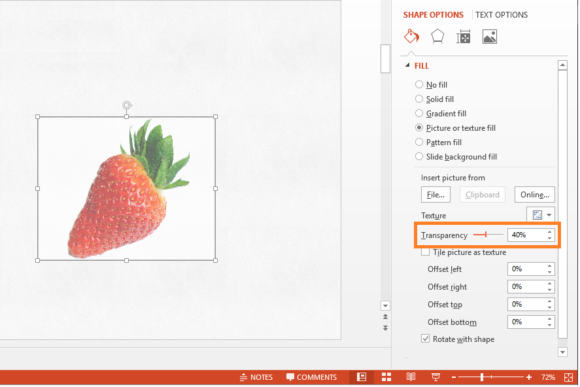Select the Pattern fill option
The image size is (580, 387).
(x=438, y=142)
